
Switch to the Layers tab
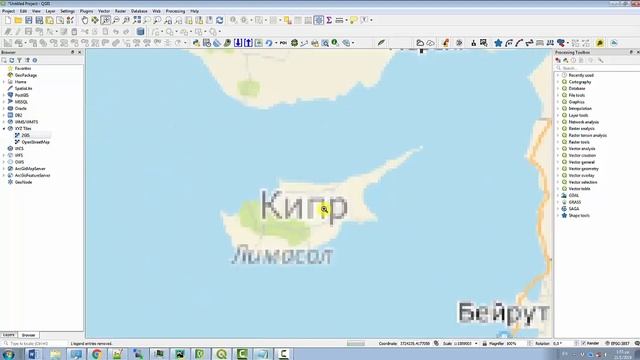point(9,335)
